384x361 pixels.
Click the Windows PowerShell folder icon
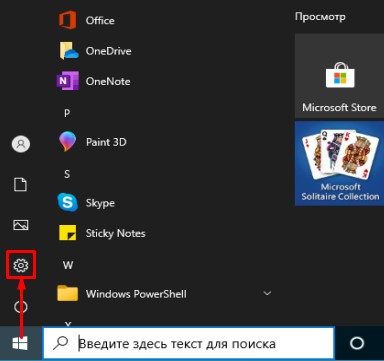click(67, 294)
